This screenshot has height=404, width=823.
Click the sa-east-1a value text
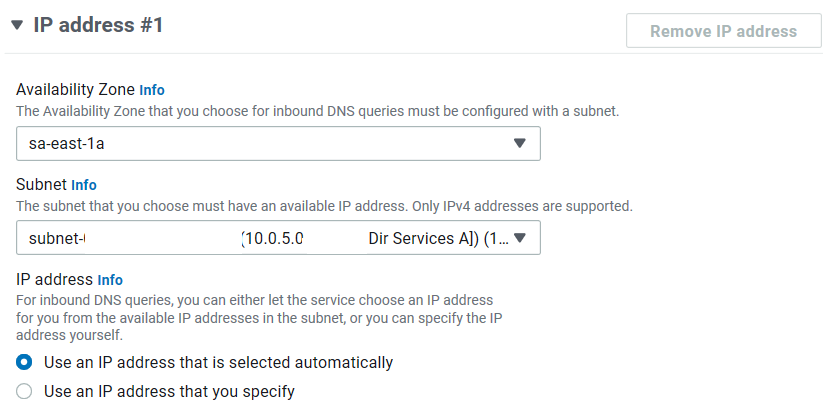(66, 143)
